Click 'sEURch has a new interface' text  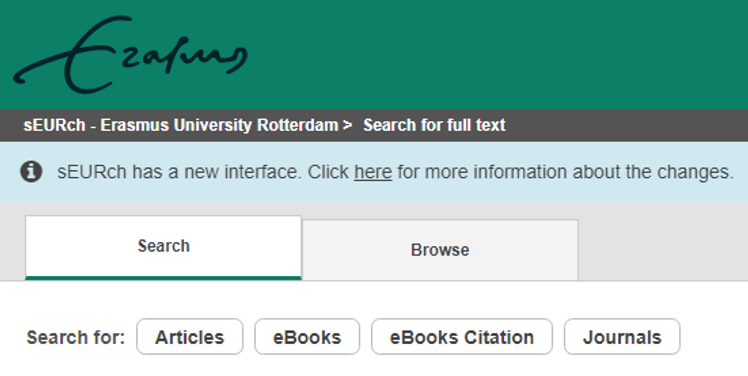pos(179,172)
